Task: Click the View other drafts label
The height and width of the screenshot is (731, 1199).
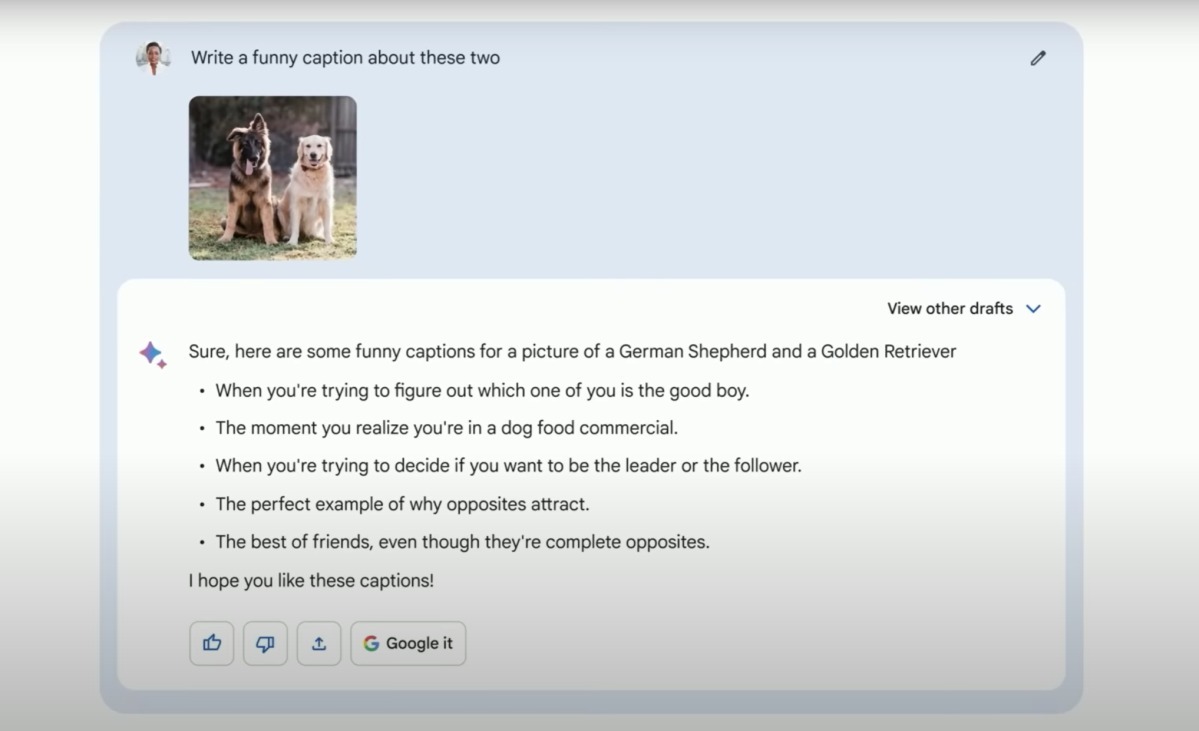Action: click(x=950, y=309)
